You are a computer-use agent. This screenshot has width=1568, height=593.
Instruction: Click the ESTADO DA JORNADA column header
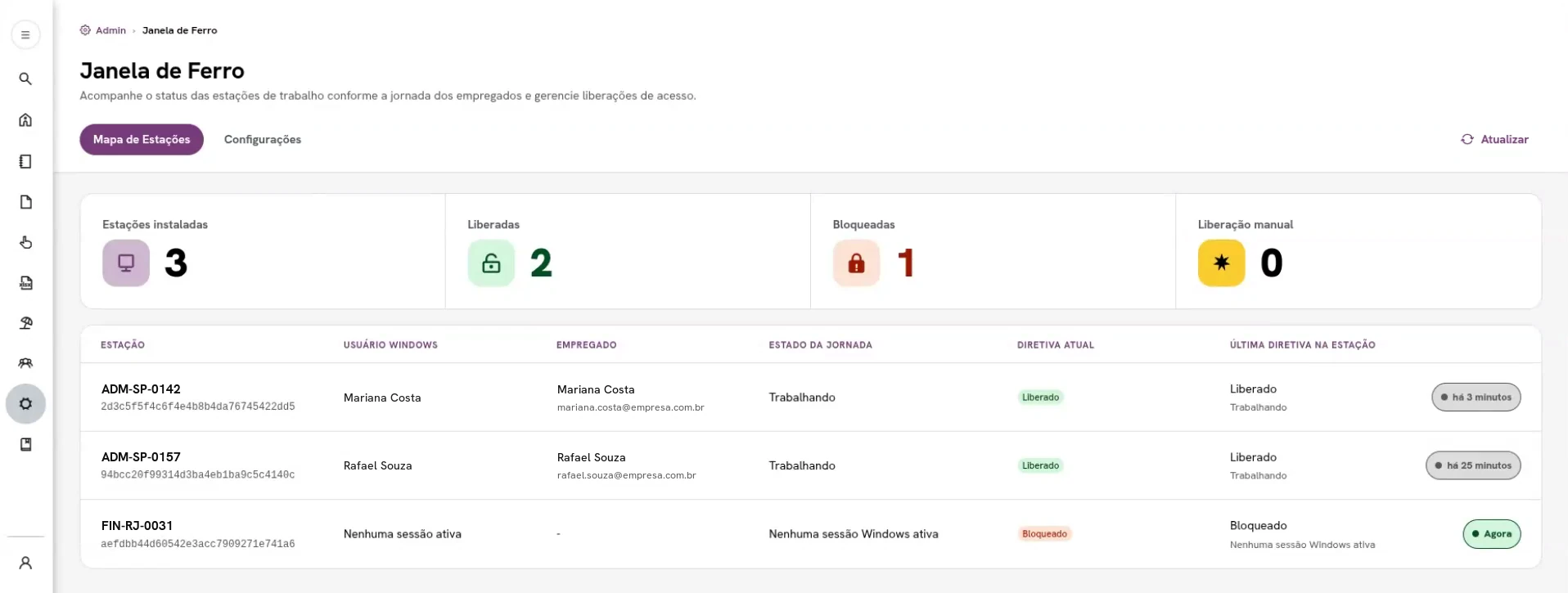pos(820,345)
